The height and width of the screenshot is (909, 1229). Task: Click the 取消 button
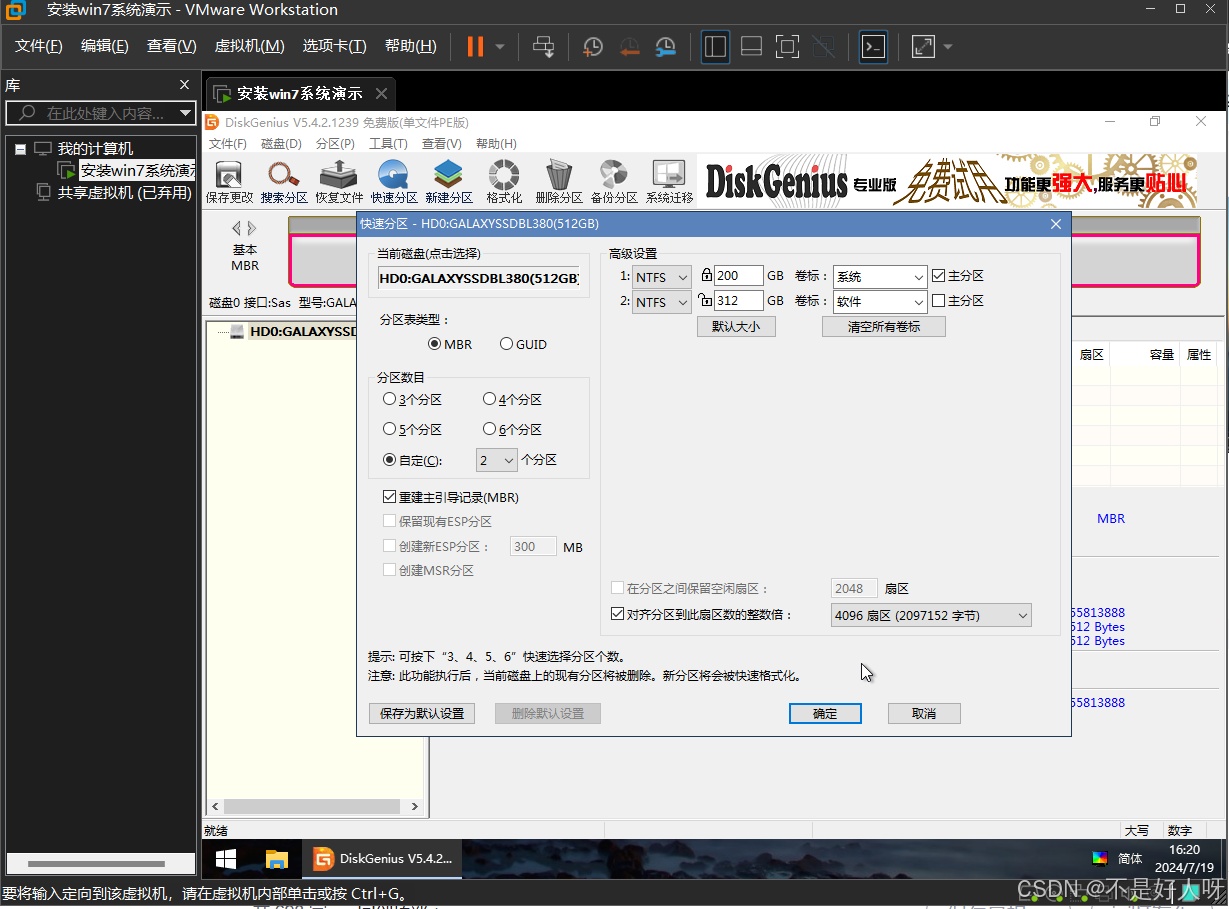924,713
